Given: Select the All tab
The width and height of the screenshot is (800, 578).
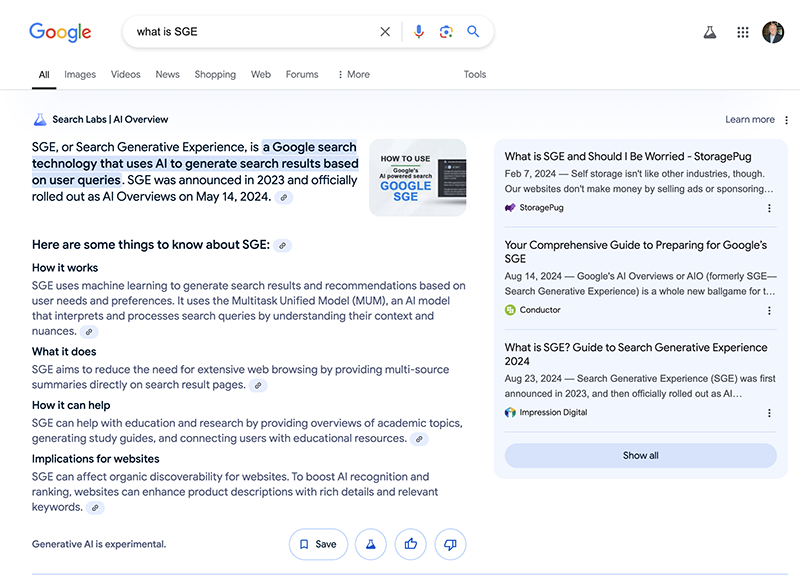Looking at the screenshot, I should coord(44,74).
